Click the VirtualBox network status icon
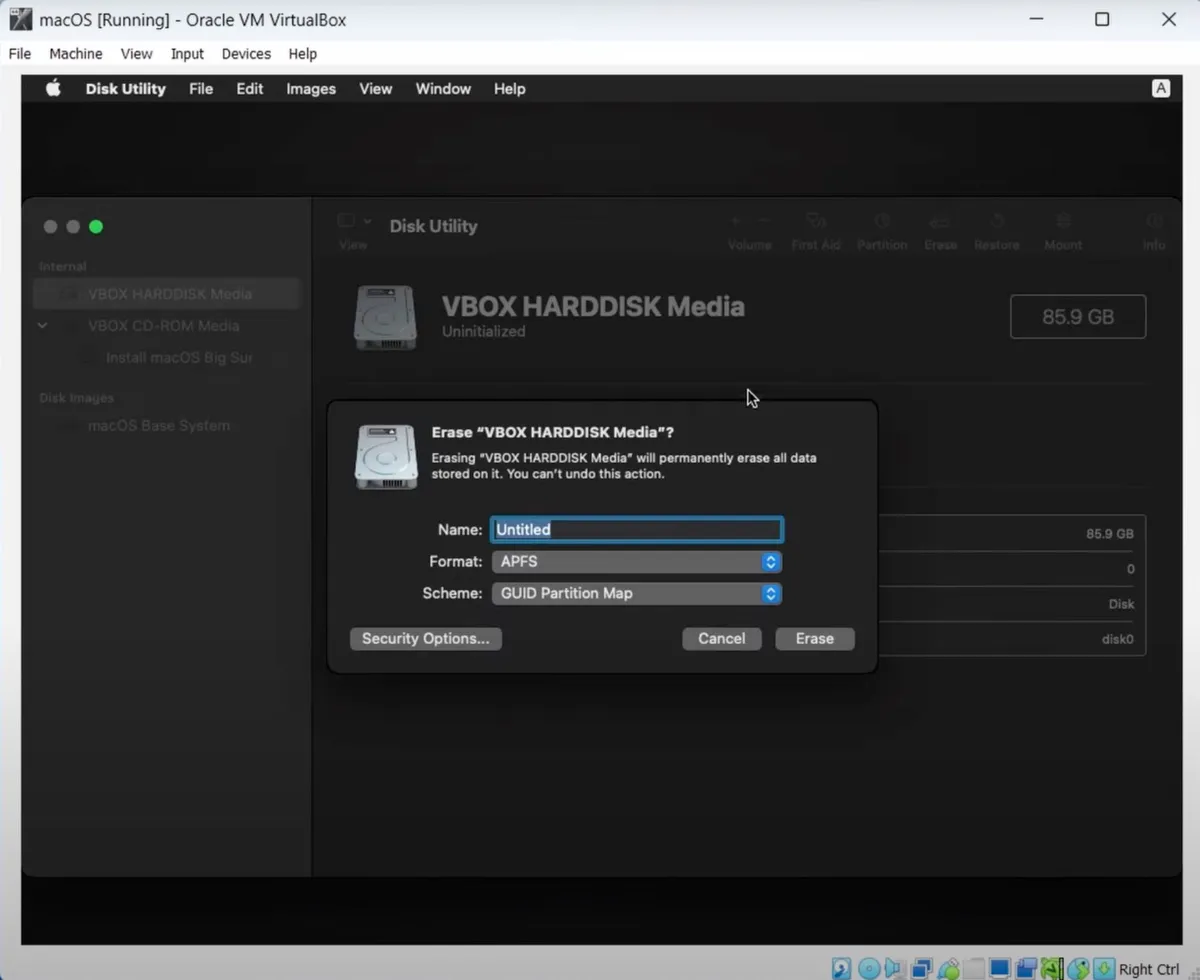 tap(921, 968)
